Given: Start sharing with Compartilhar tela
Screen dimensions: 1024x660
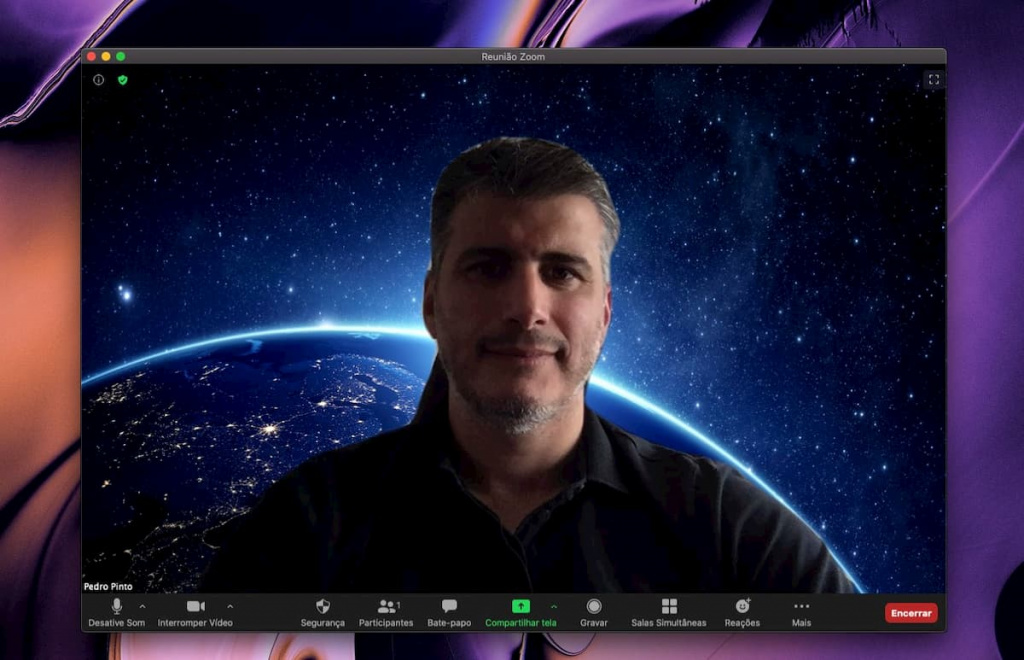Looking at the screenshot, I should coord(520,613).
